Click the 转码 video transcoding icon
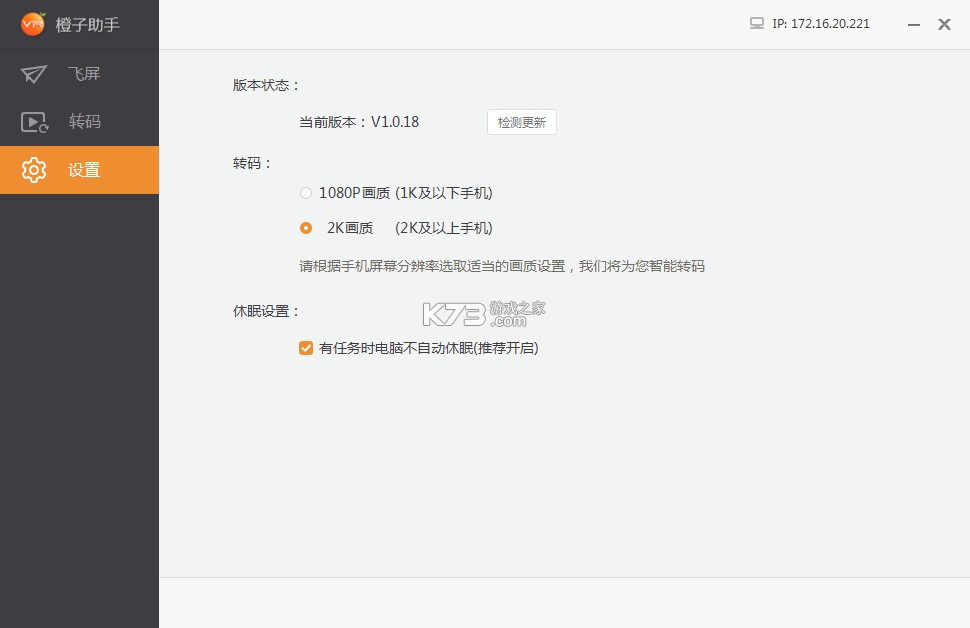 [x=34, y=121]
